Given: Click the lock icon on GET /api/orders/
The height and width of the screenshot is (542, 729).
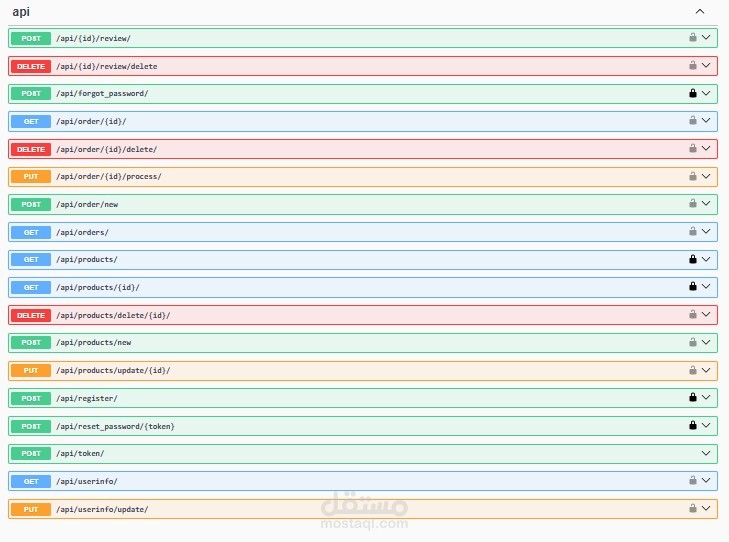Looking at the screenshot, I should point(693,231).
